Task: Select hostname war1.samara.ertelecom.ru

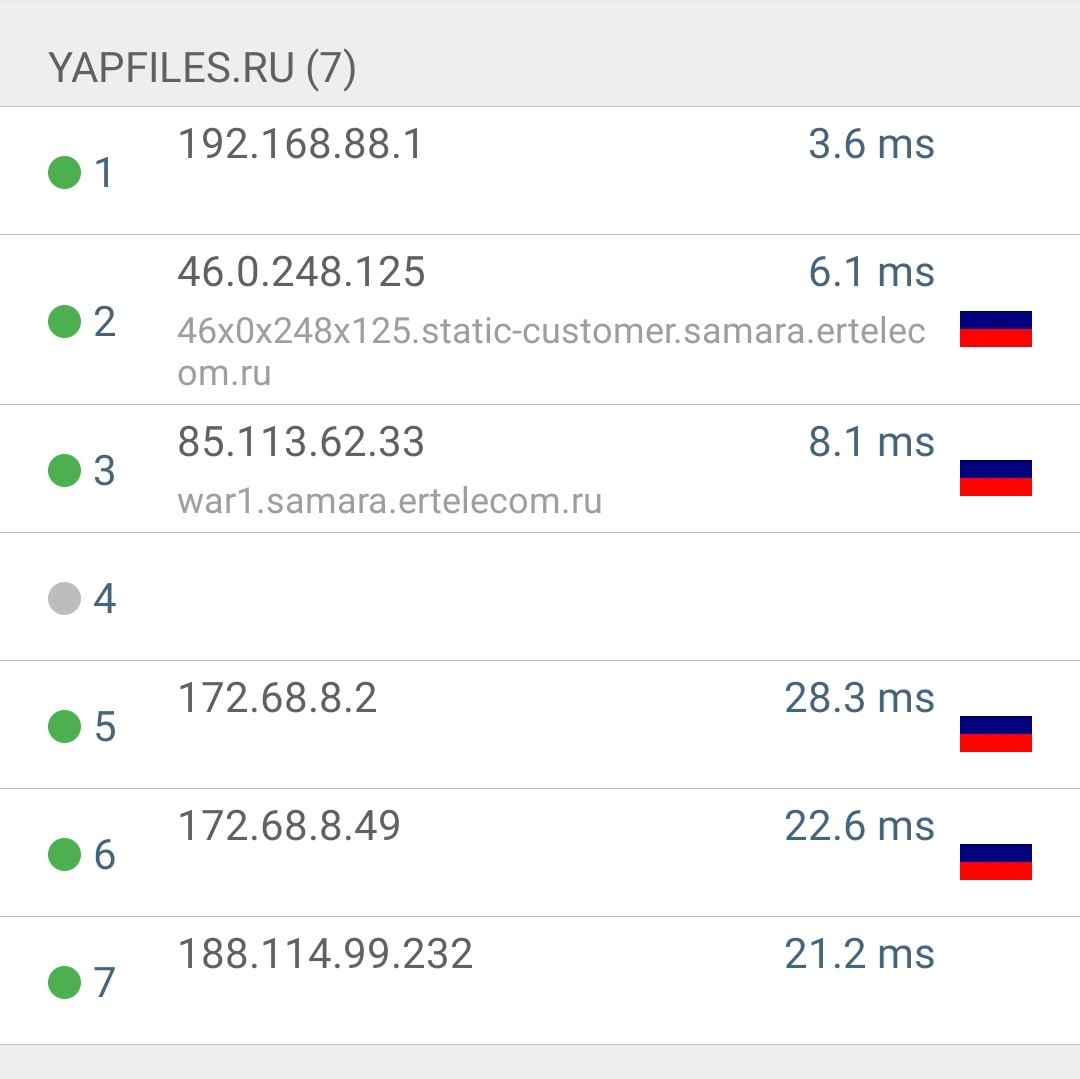Action: (390, 501)
